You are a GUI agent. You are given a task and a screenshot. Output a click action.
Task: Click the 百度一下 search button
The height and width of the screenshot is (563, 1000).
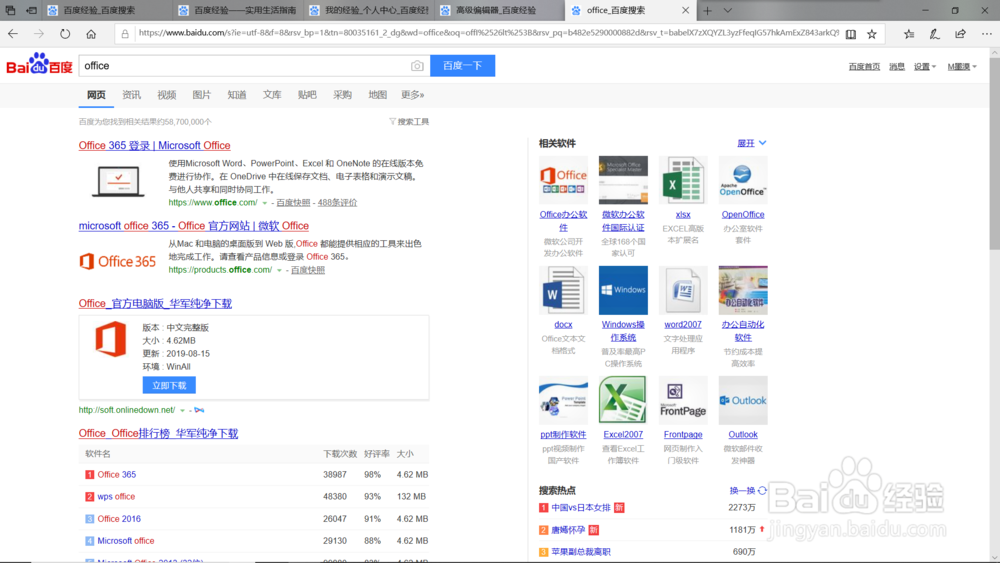pyautogui.click(x=462, y=66)
